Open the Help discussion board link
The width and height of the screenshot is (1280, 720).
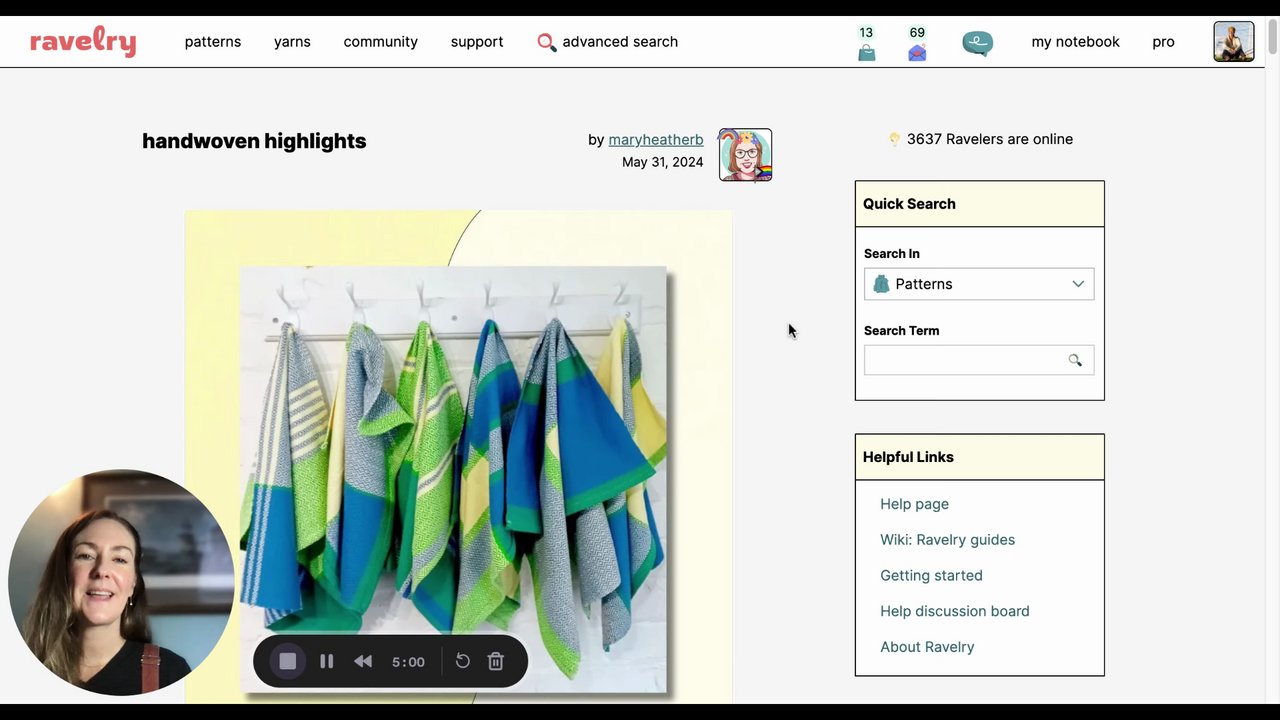click(x=954, y=611)
